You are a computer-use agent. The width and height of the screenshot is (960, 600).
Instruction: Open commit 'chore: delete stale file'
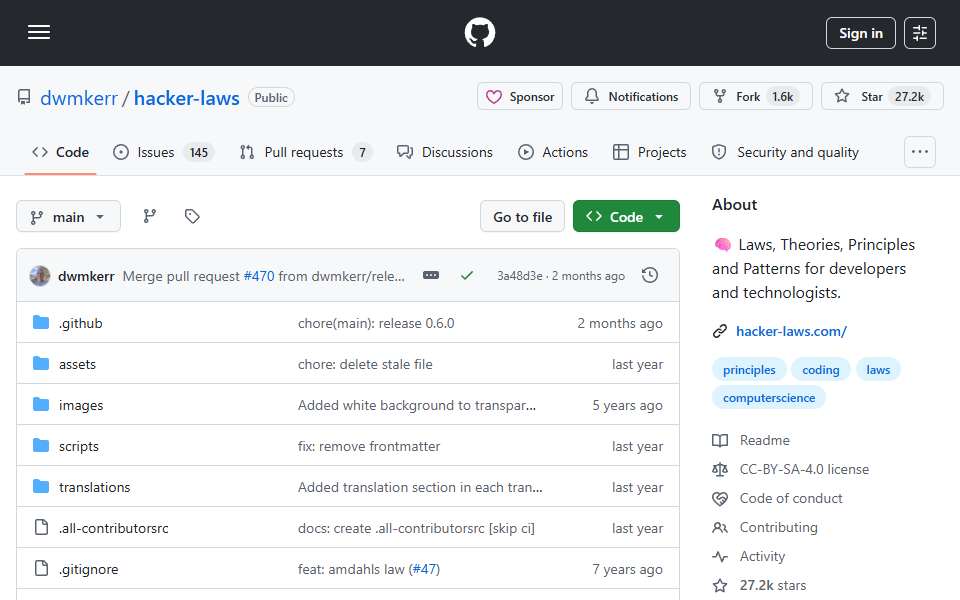pos(365,364)
